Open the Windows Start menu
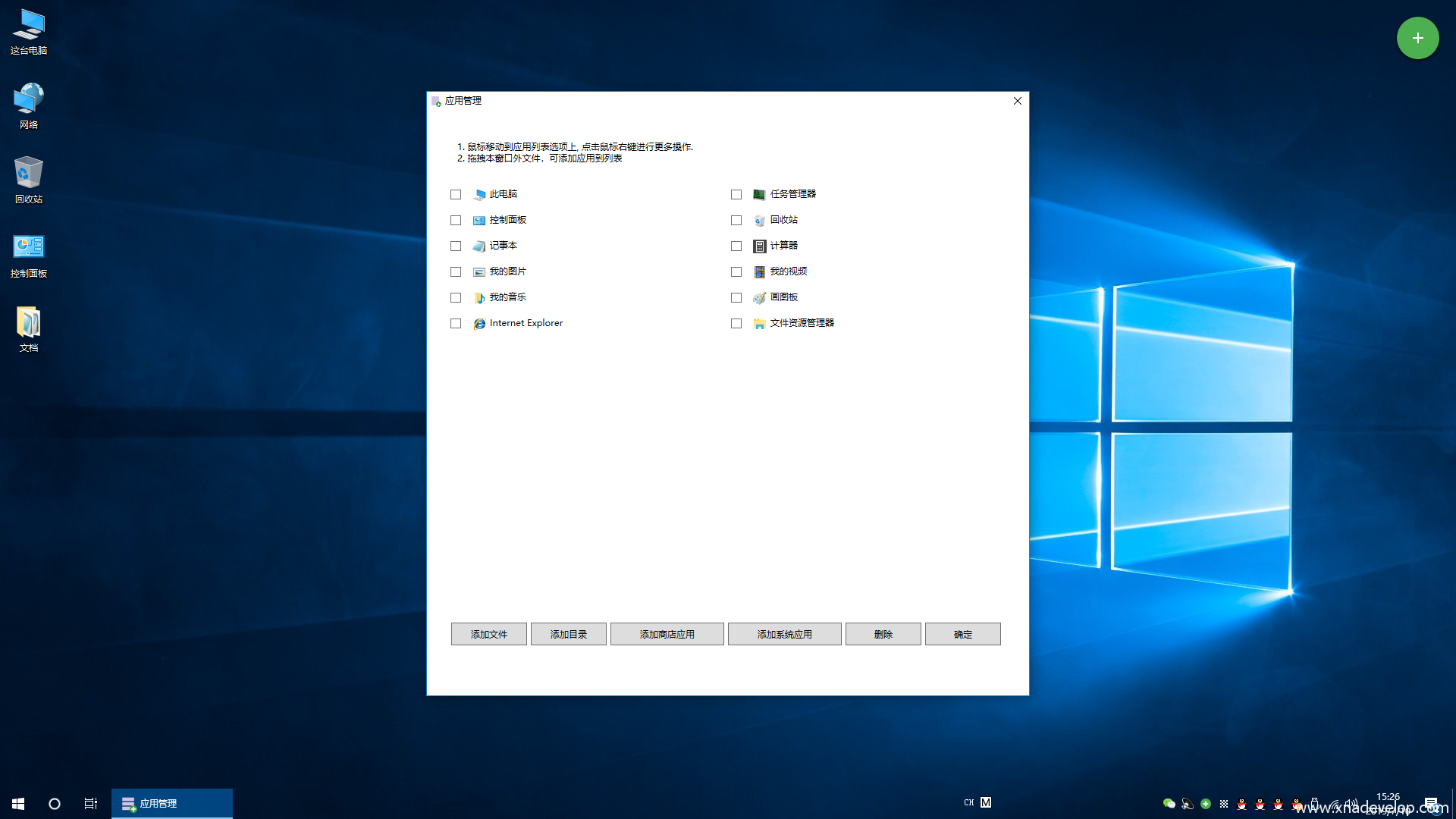Screen dimensions: 1456x819 pyautogui.click(x=18, y=804)
